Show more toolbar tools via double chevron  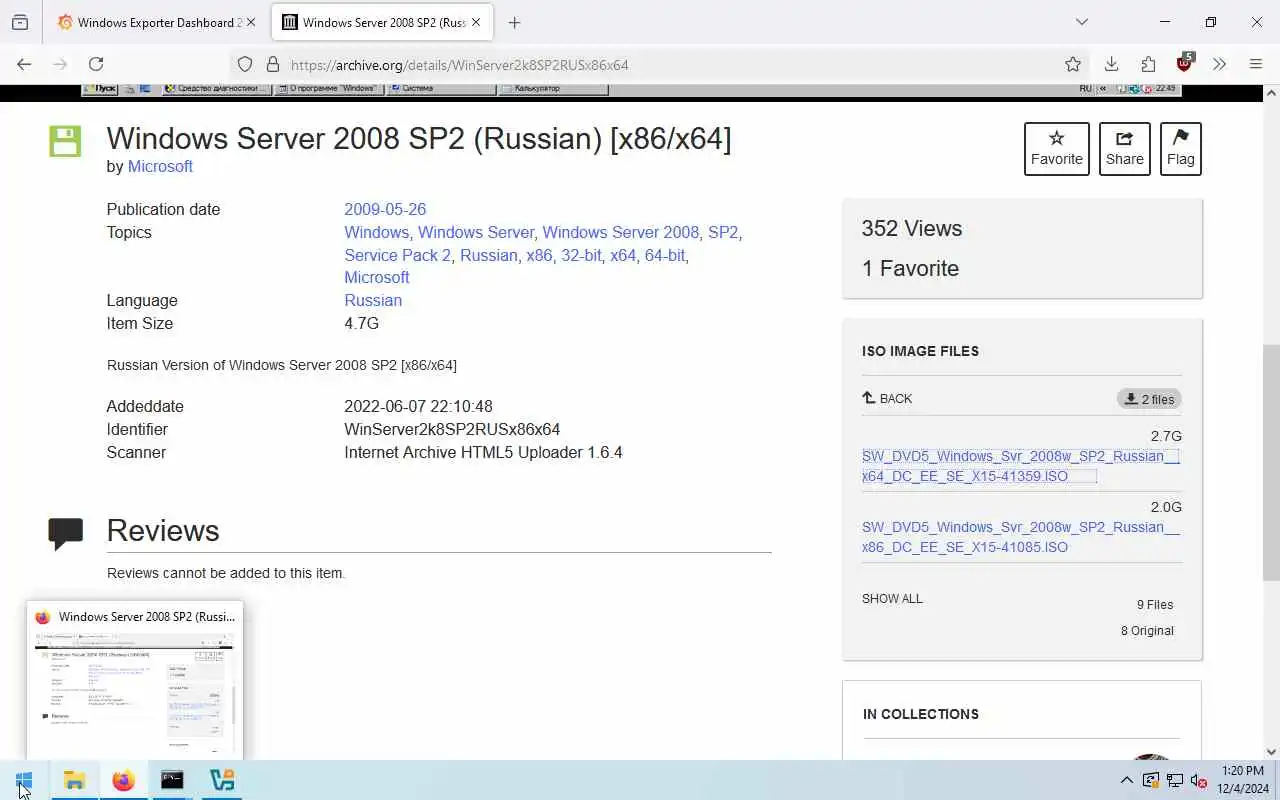tap(1219, 64)
